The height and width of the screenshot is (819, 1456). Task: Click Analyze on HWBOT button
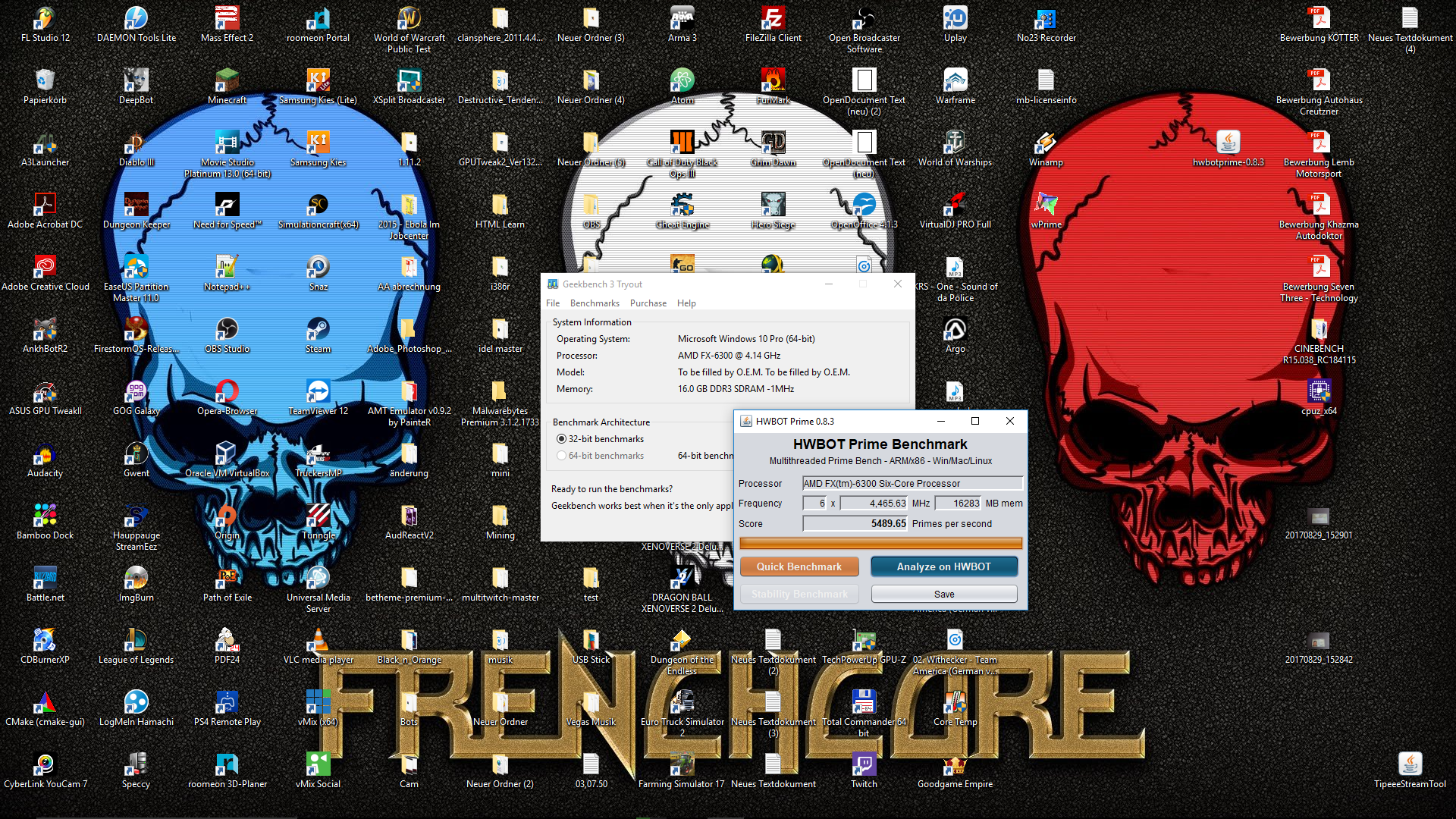pyautogui.click(x=944, y=566)
